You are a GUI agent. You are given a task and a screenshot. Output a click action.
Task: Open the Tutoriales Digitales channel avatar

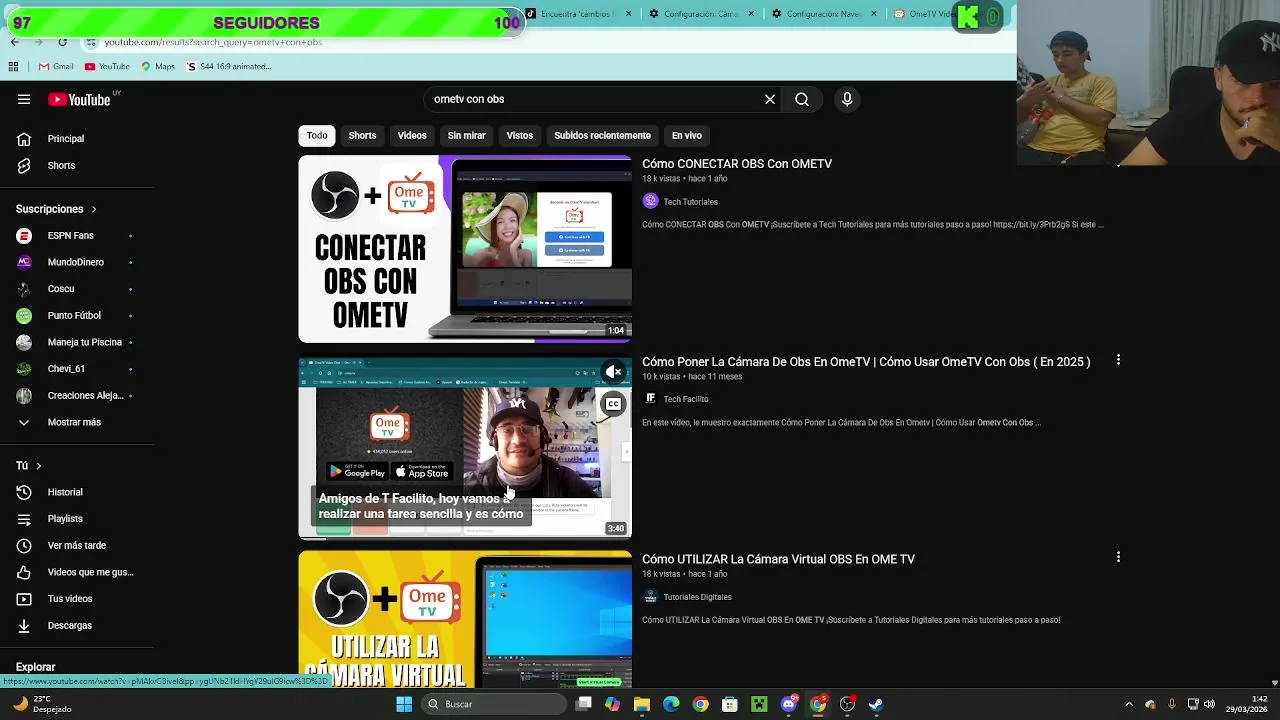pos(650,597)
